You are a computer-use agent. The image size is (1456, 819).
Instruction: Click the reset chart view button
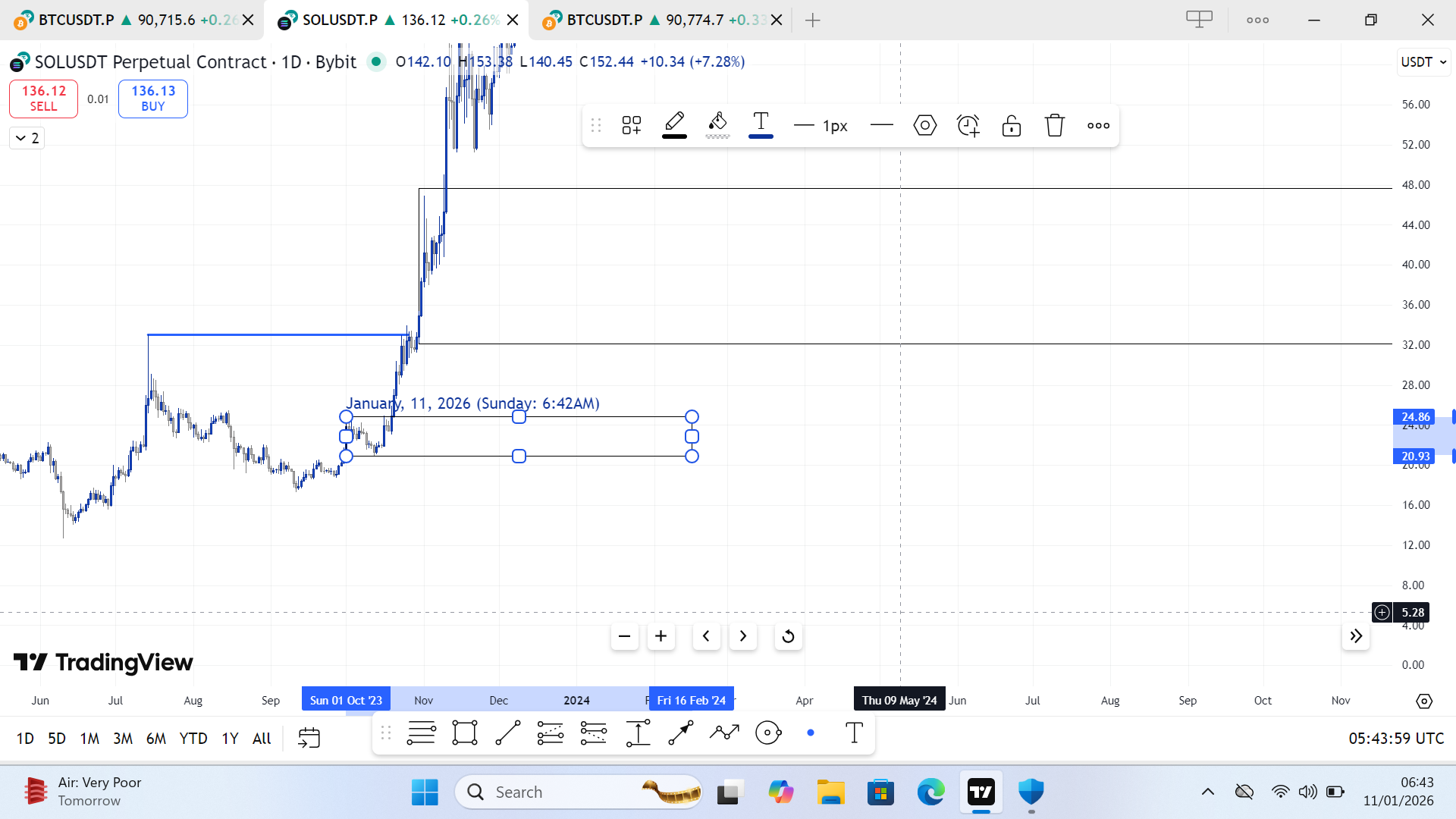(788, 636)
